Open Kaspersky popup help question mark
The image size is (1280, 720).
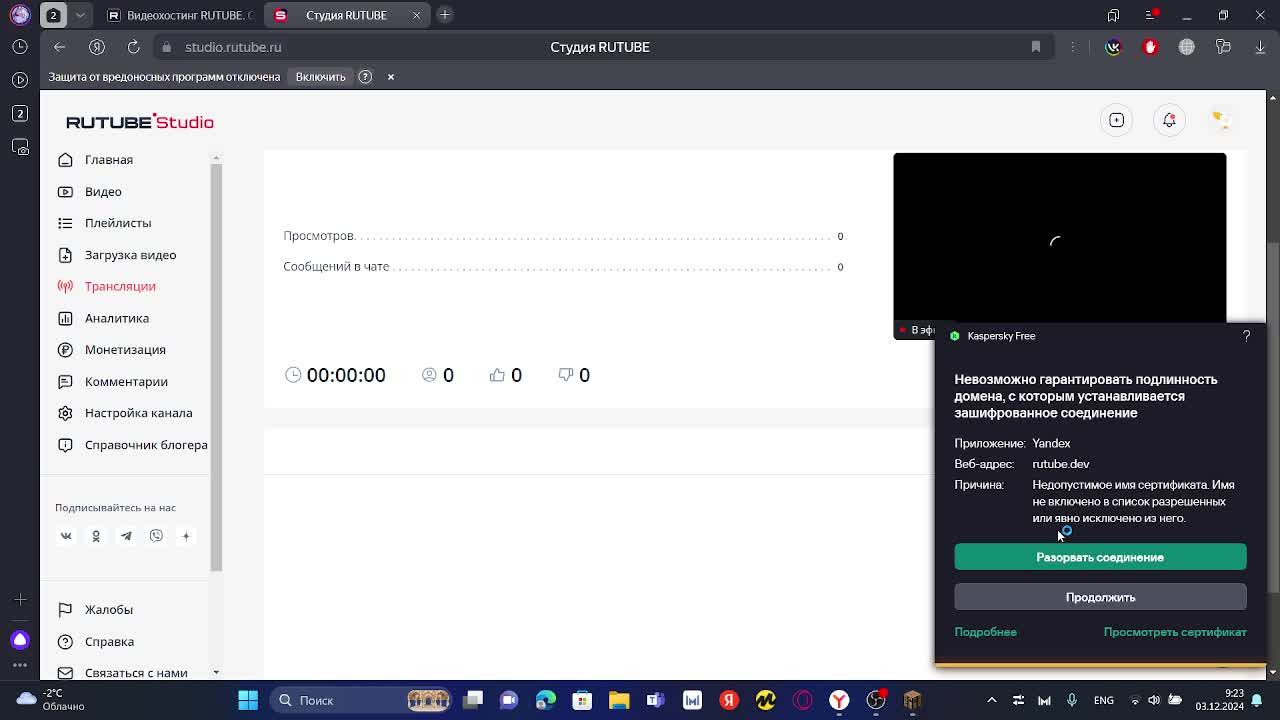coord(1246,336)
